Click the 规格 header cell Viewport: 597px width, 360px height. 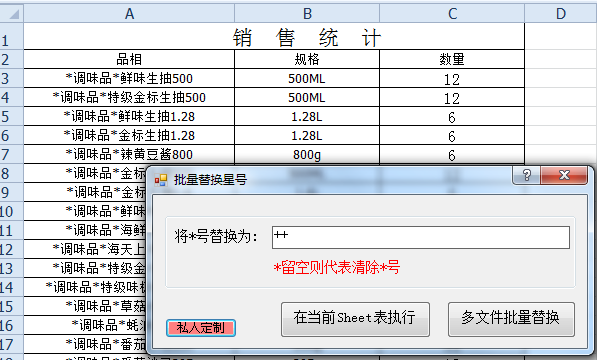tap(307, 59)
